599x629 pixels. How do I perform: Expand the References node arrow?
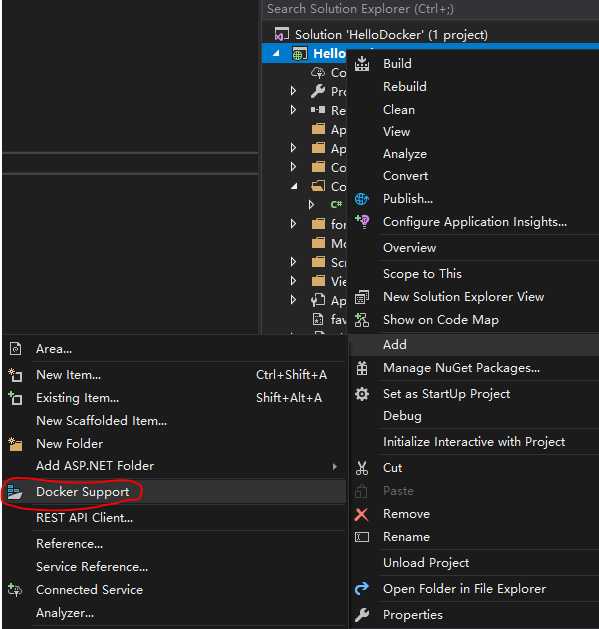[x=293, y=110]
